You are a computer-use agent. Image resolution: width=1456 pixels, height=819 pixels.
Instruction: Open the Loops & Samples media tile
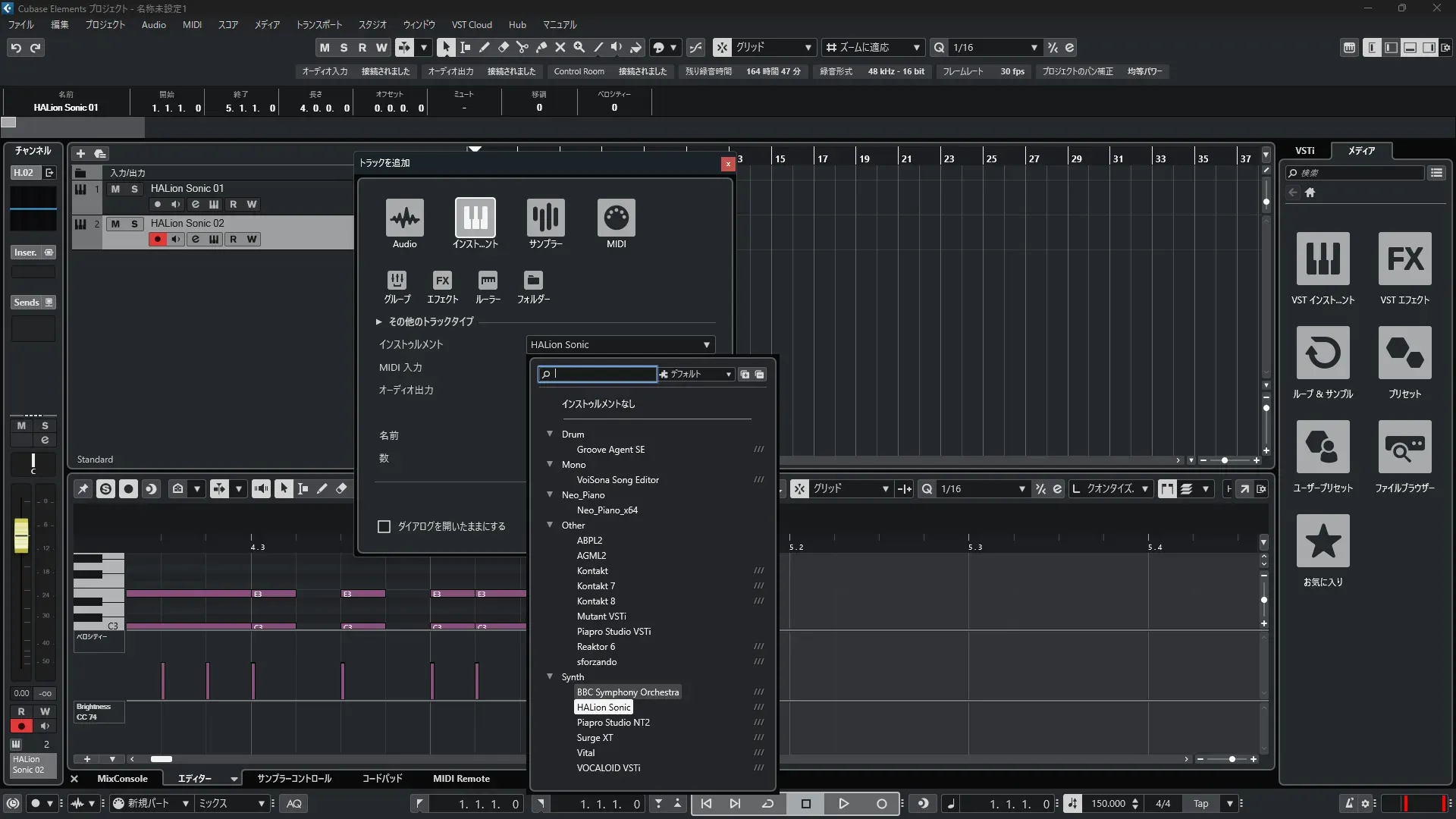pyautogui.click(x=1323, y=353)
